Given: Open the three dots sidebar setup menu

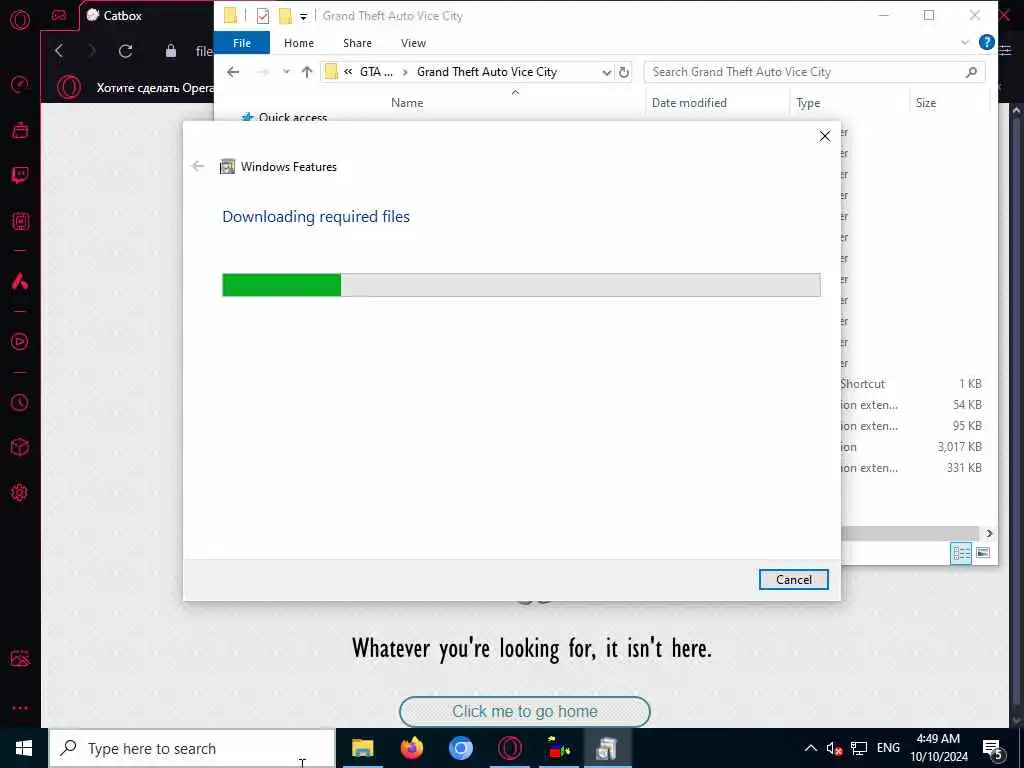Looking at the screenshot, I should coord(20,708).
